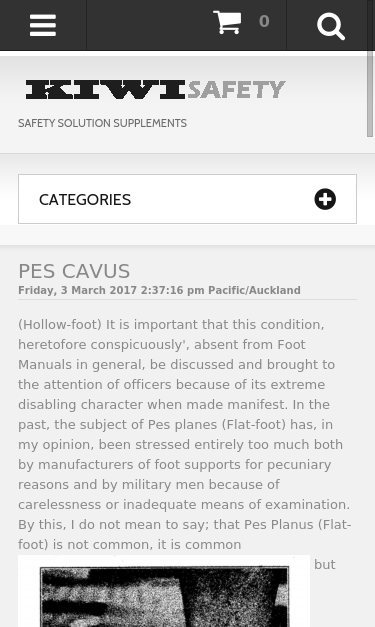Viewport: 375px width, 627px height.
Task: Open the PES CAVUS article title
Action: (74, 271)
